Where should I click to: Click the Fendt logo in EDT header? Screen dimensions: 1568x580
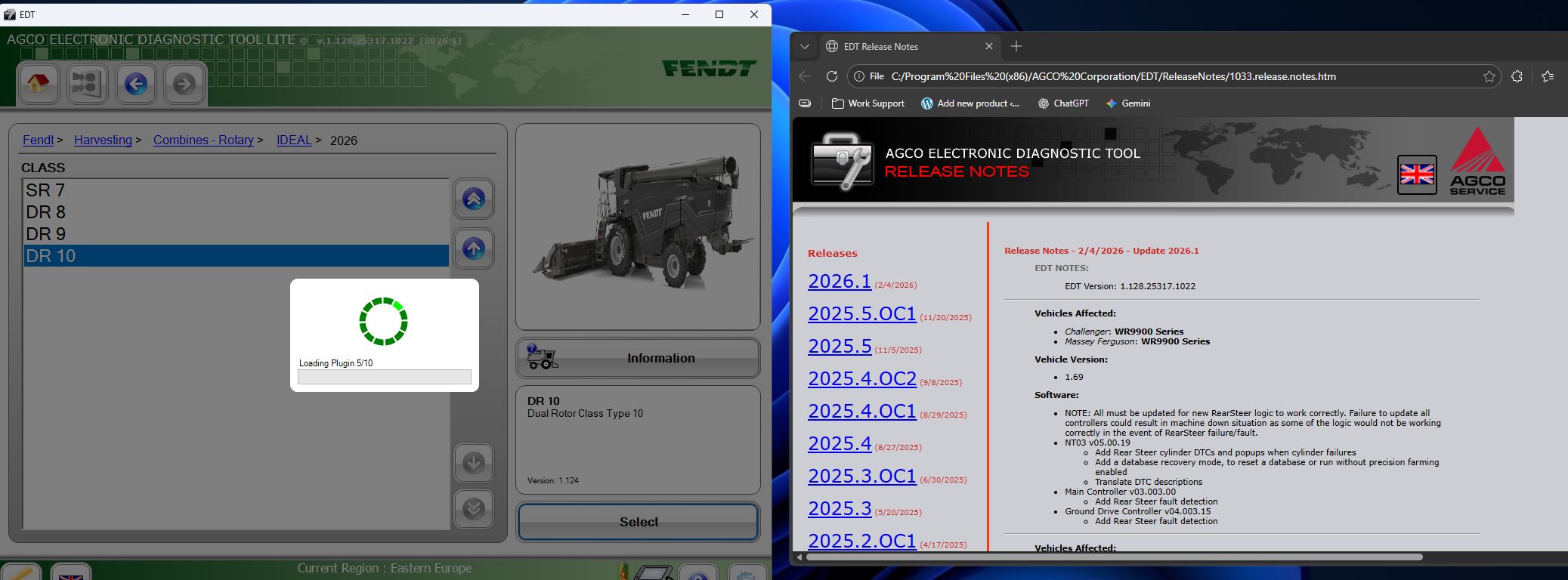click(x=709, y=69)
